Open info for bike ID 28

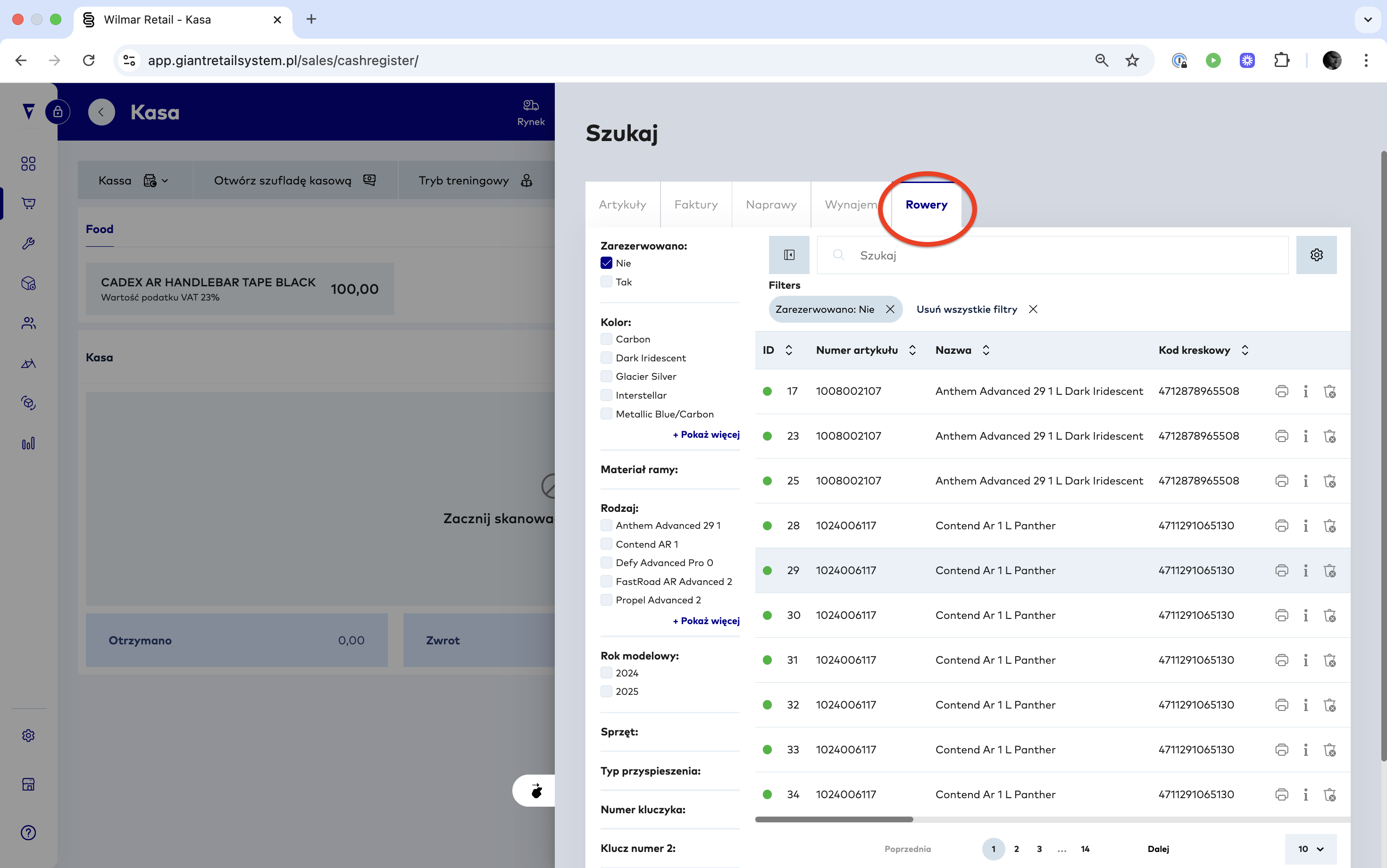pyautogui.click(x=1305, y=526)
